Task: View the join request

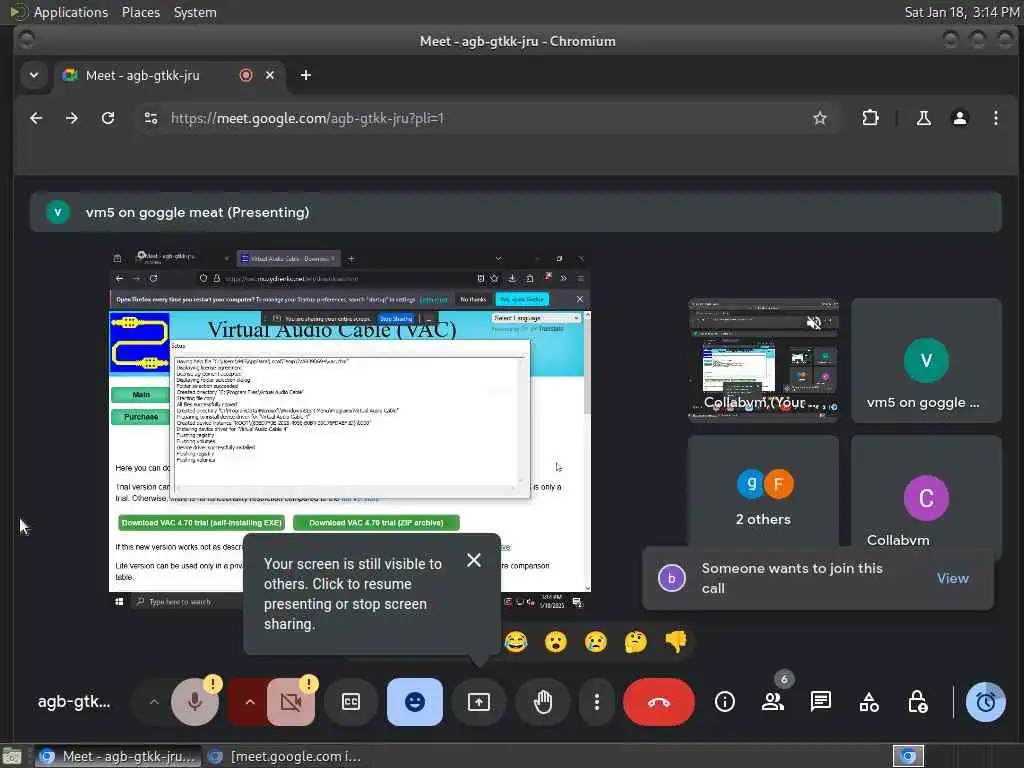Action: (x=953, y=579)
